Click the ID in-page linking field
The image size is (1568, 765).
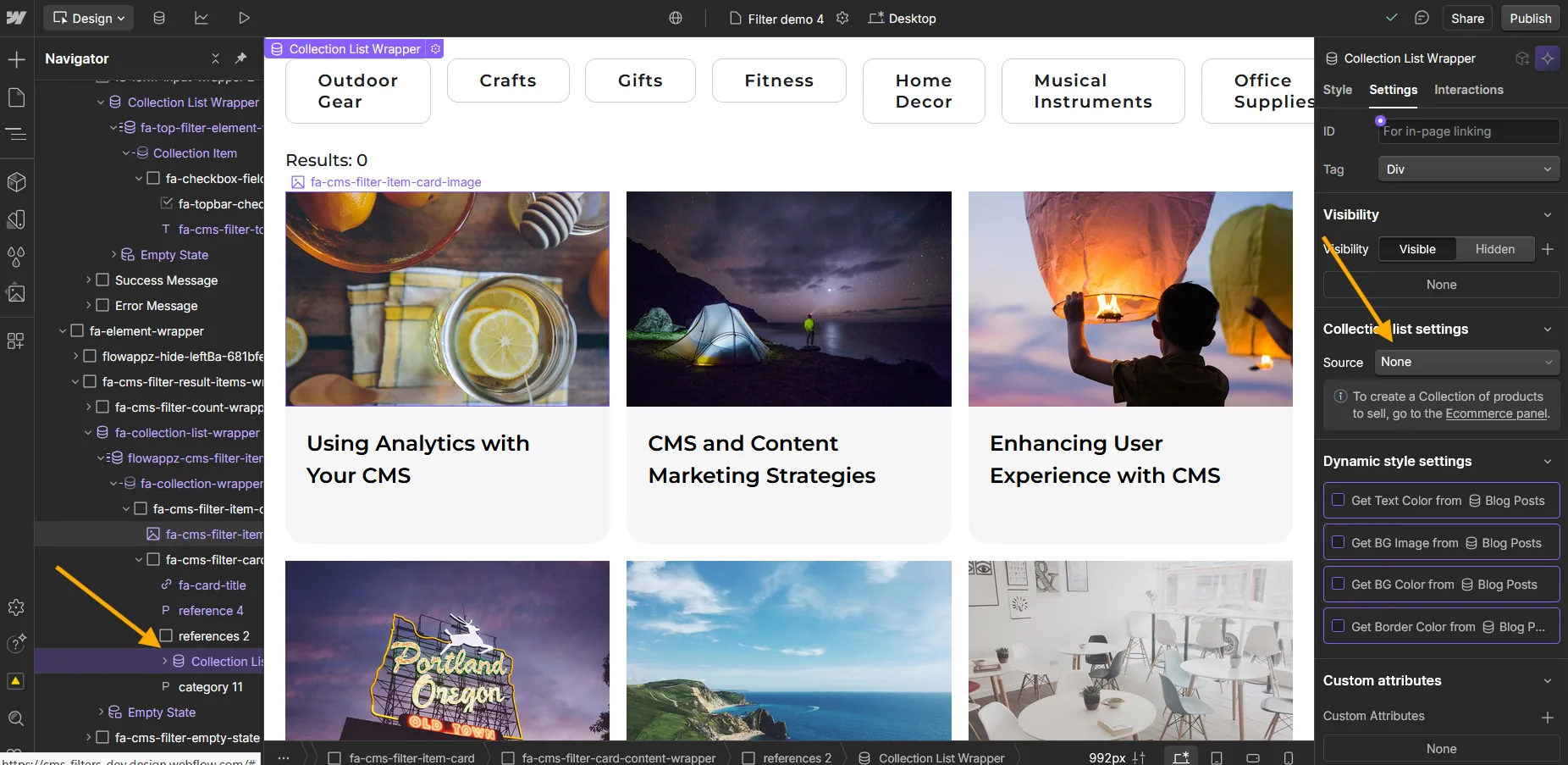pos(1469,131)
